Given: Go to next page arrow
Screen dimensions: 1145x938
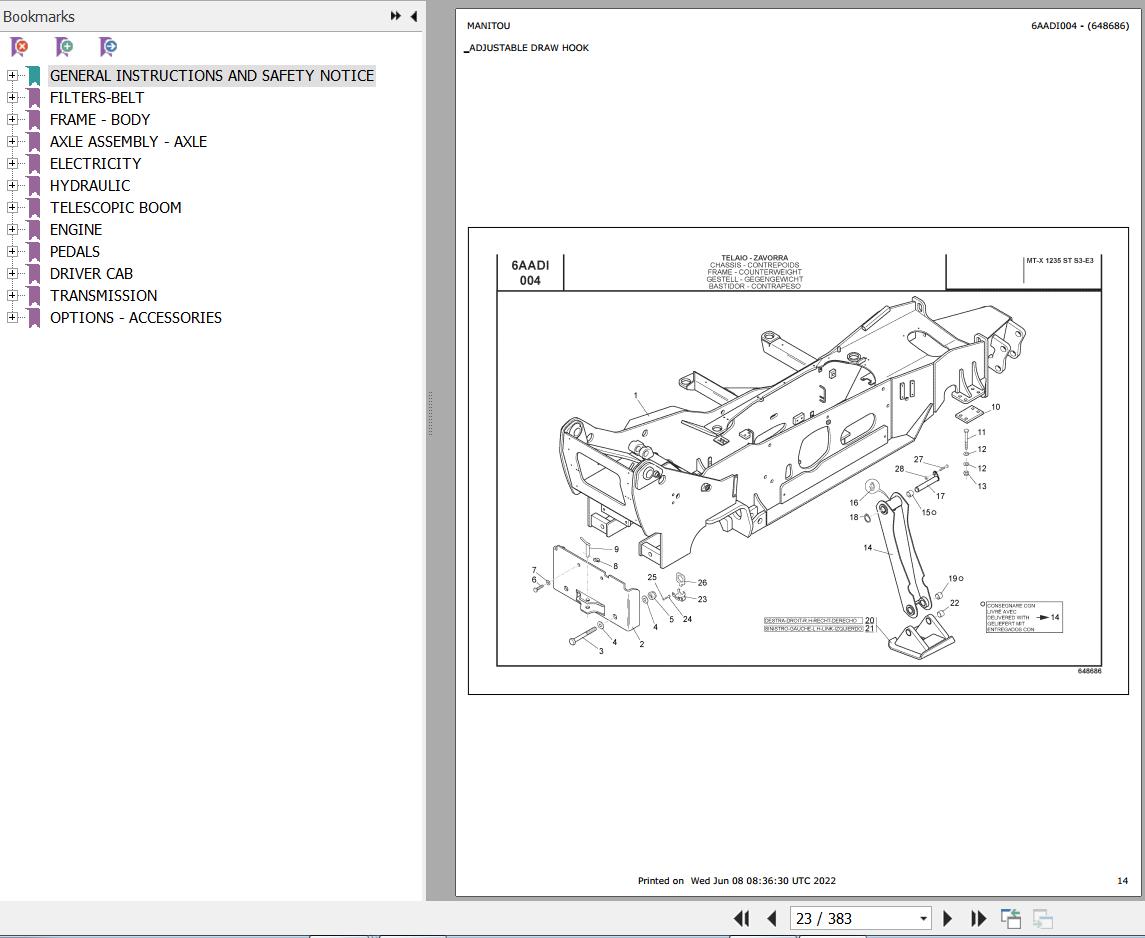Looking at the screenshot, I should click(948, 918).
